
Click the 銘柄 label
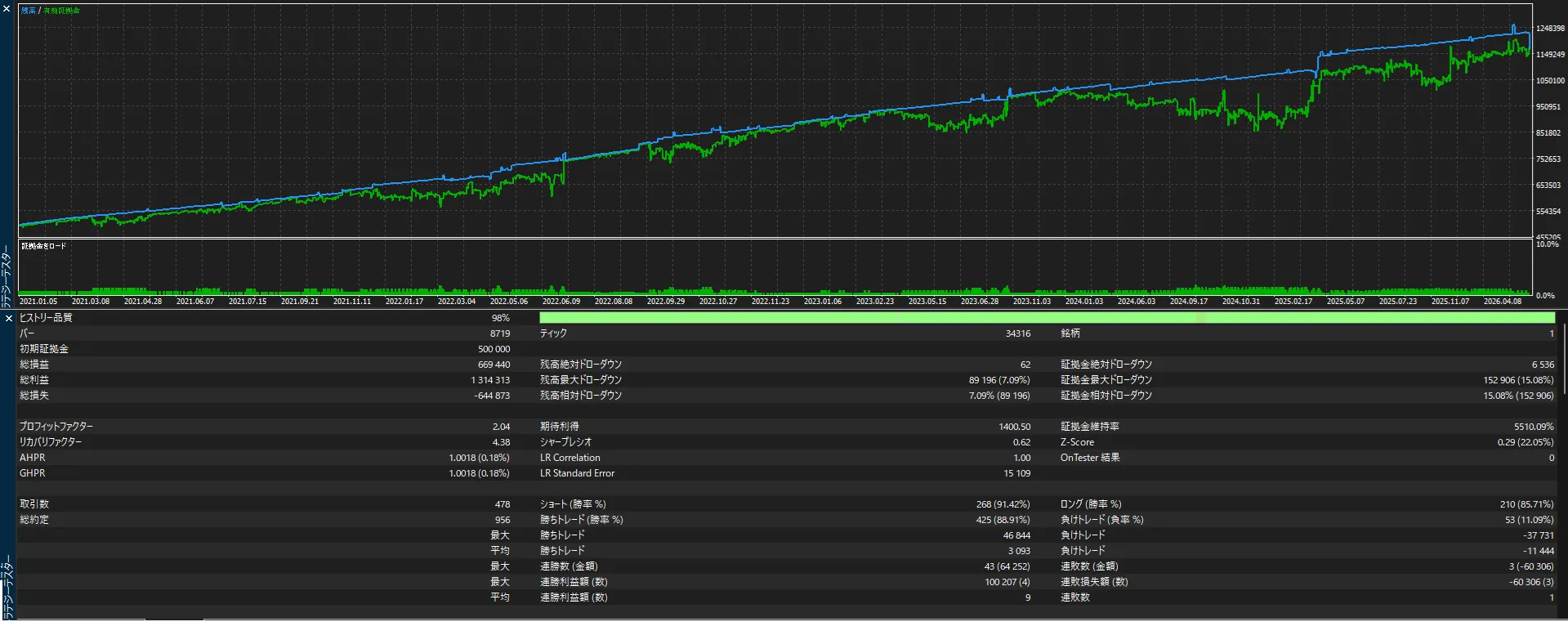point(1070,333)
